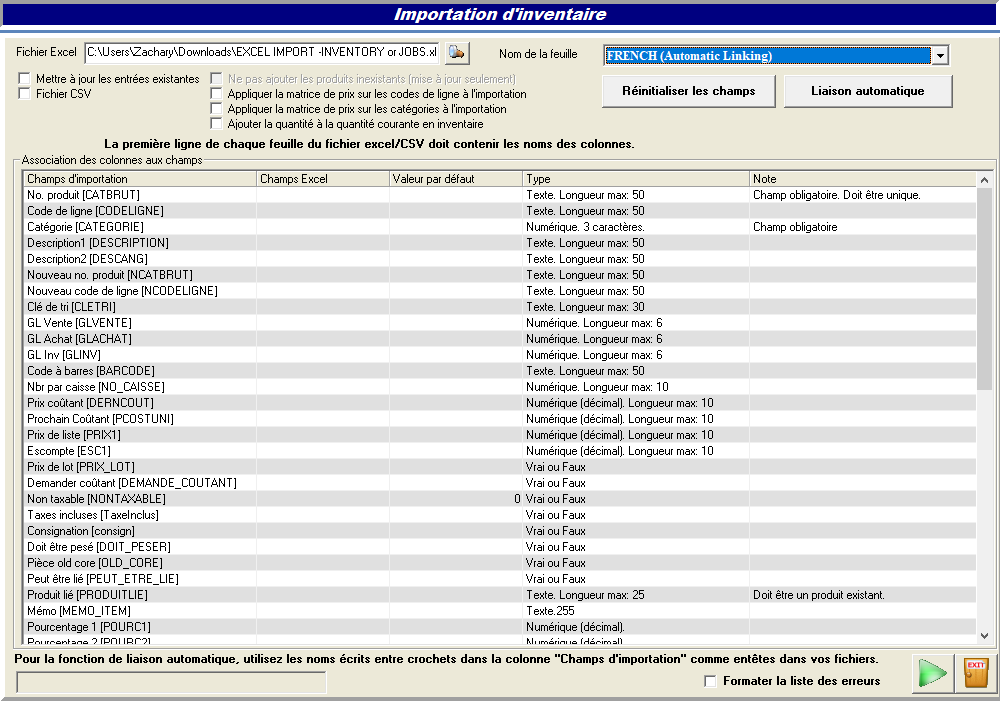Select row 'Prix de lot [PRIX_LOT]'

[499, 467]
